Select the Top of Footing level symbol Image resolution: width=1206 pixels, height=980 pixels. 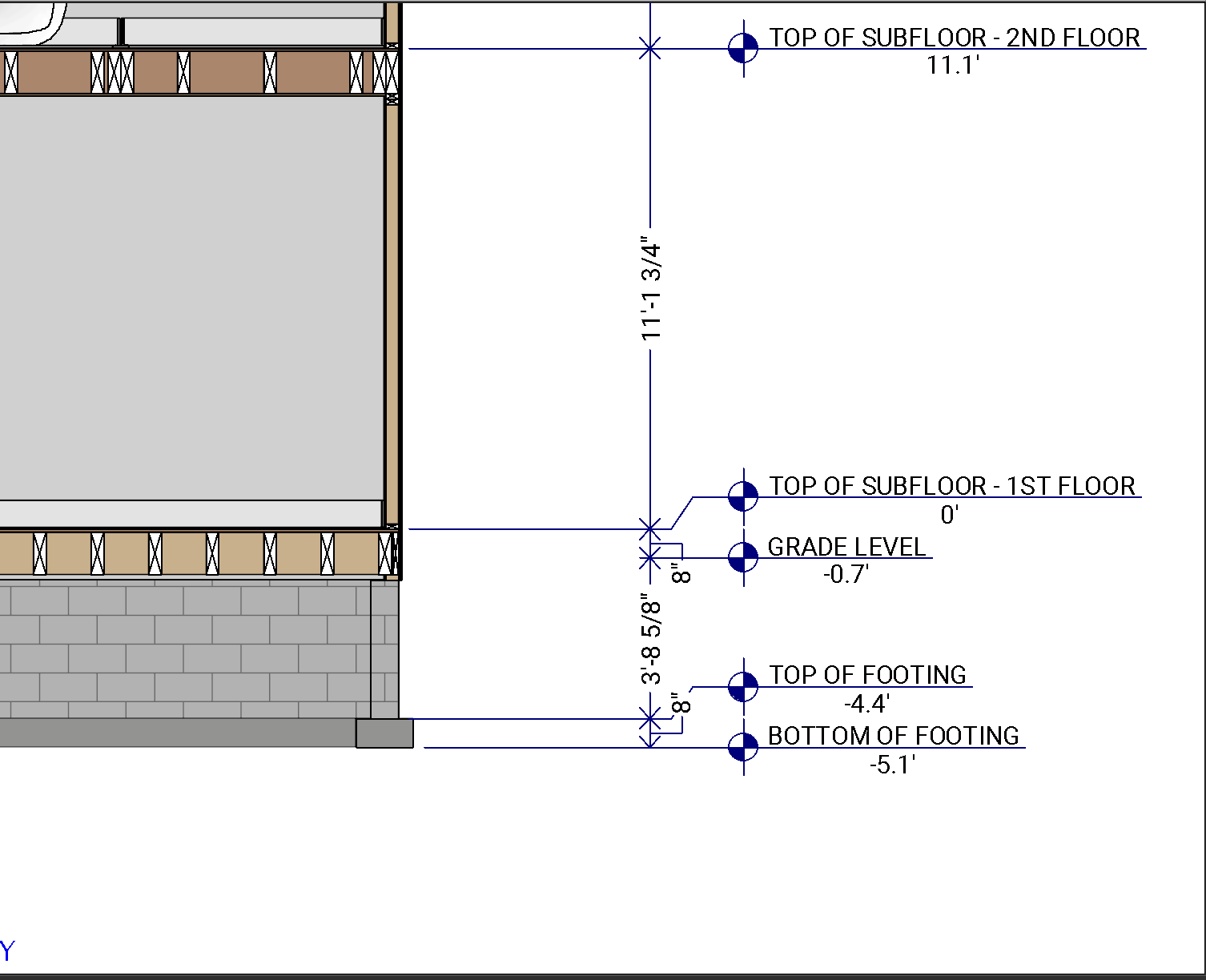pyautogui.click(x=743, y=686)
